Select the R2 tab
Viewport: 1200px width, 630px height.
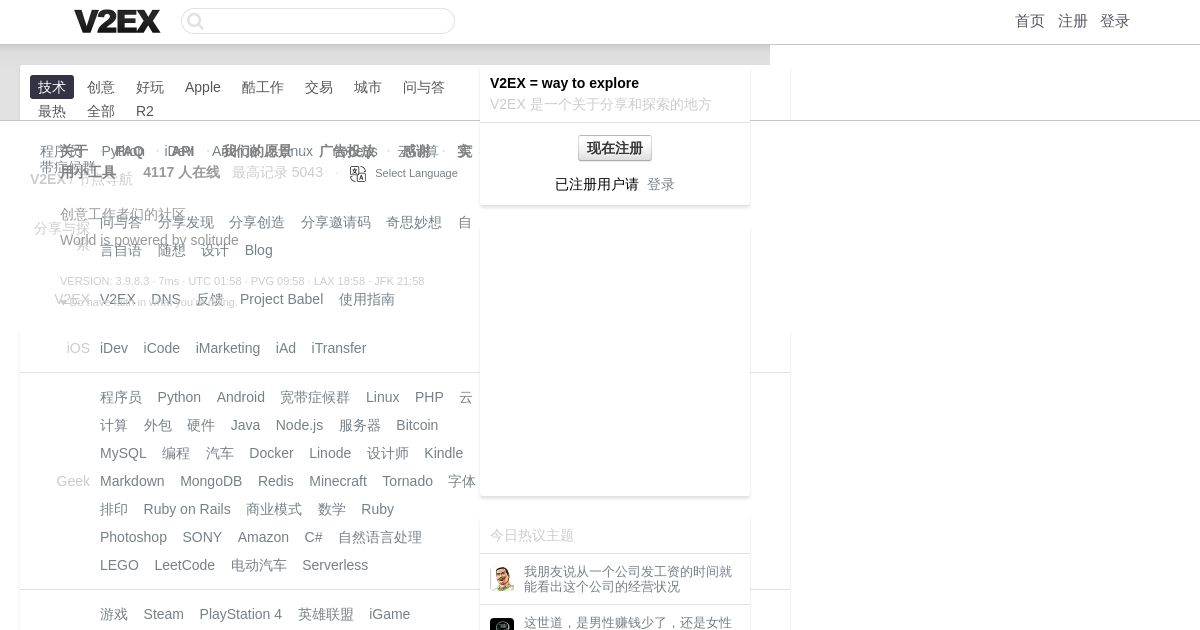click(145, 111)
